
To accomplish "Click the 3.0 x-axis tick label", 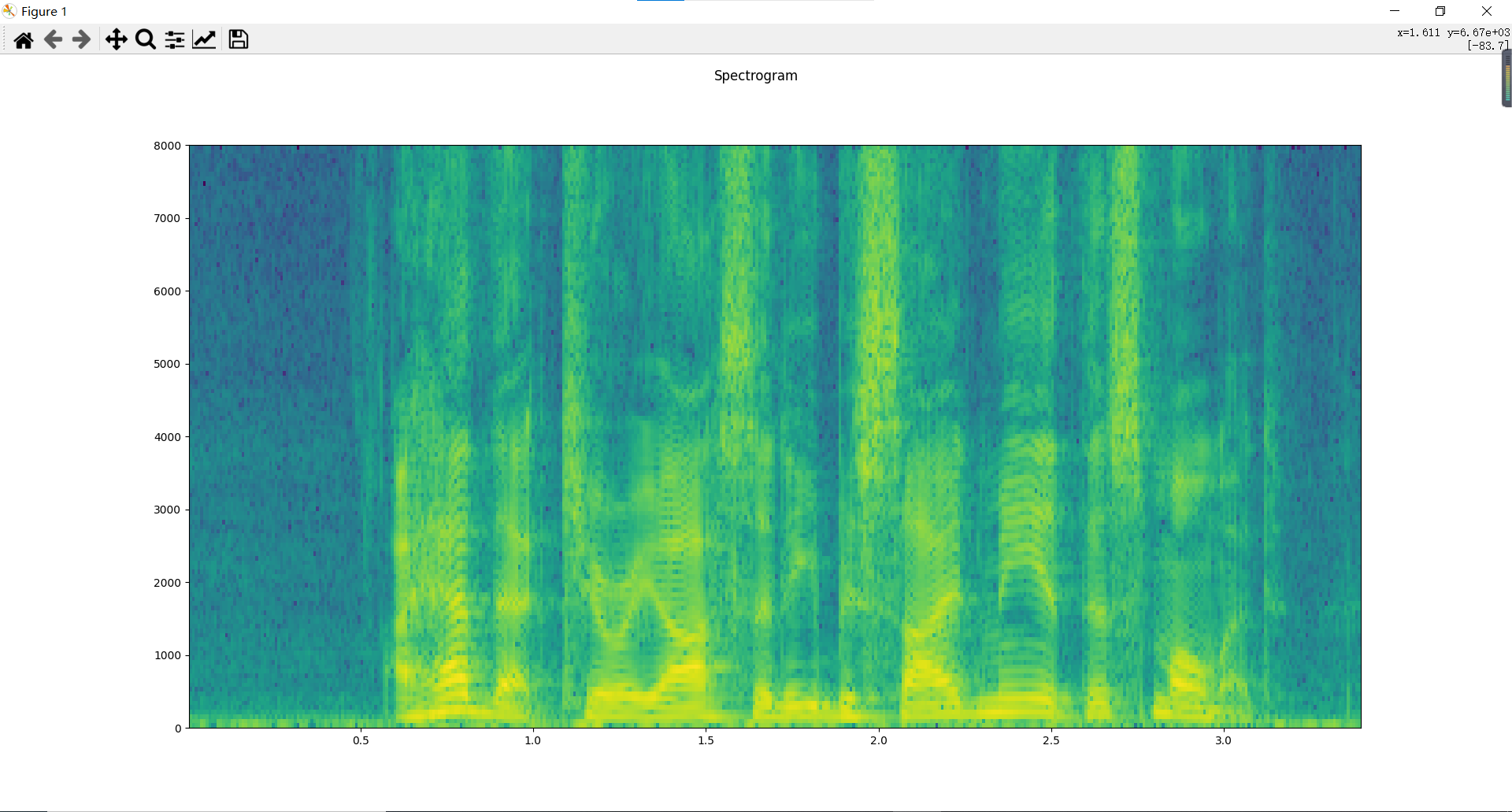I will [1223, 740].
